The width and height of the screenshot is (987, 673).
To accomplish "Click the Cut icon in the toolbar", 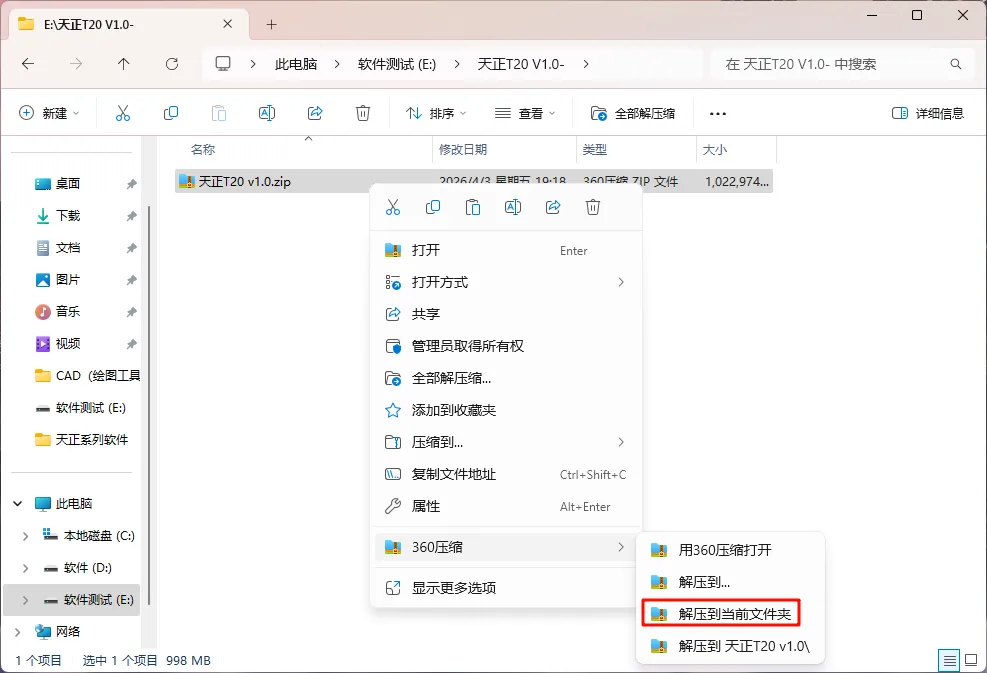I will click(x=123, y=113).
